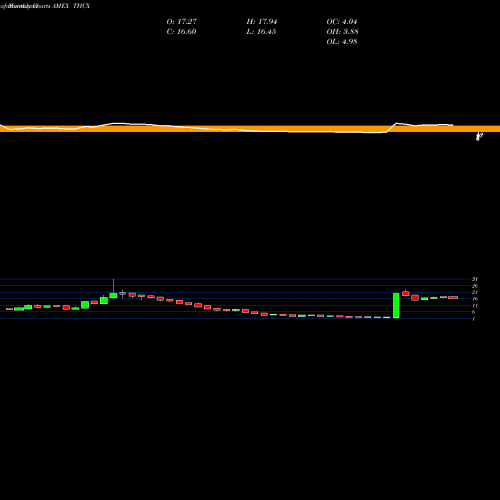Screen dimensions: 500x500
Task: Click the 'O: 17.27' open price value
Action: click(182, 22)
